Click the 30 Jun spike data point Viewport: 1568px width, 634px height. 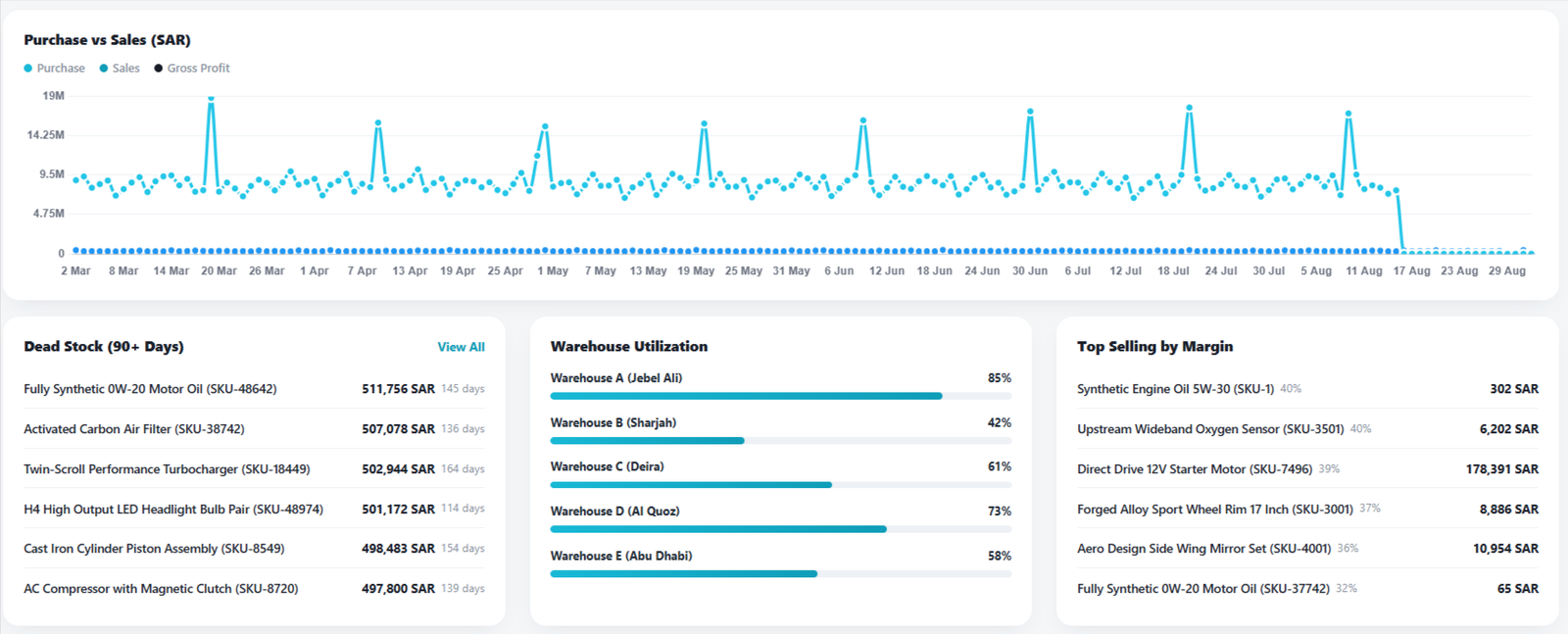pyautogui.click(x=1030, y=112)
